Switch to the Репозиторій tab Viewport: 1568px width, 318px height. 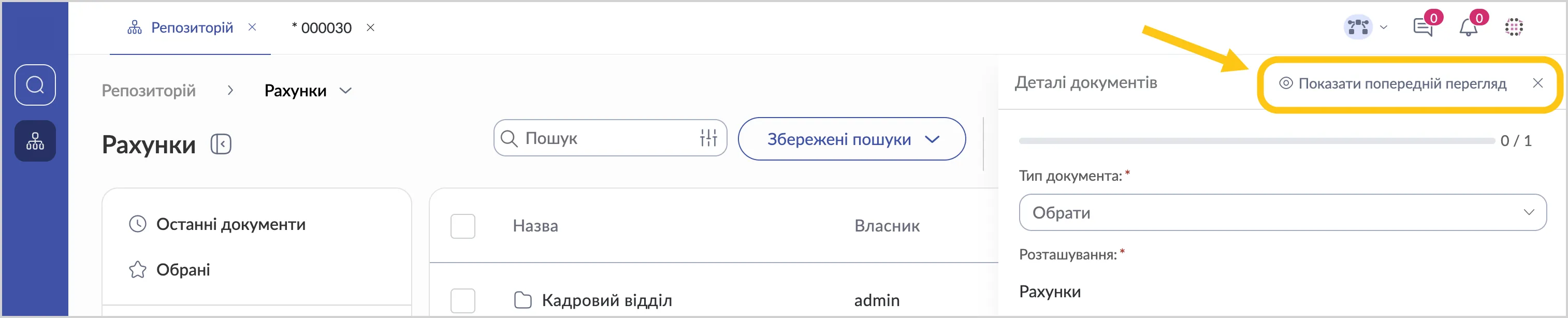pyautogui.click(x=191, y=27)
